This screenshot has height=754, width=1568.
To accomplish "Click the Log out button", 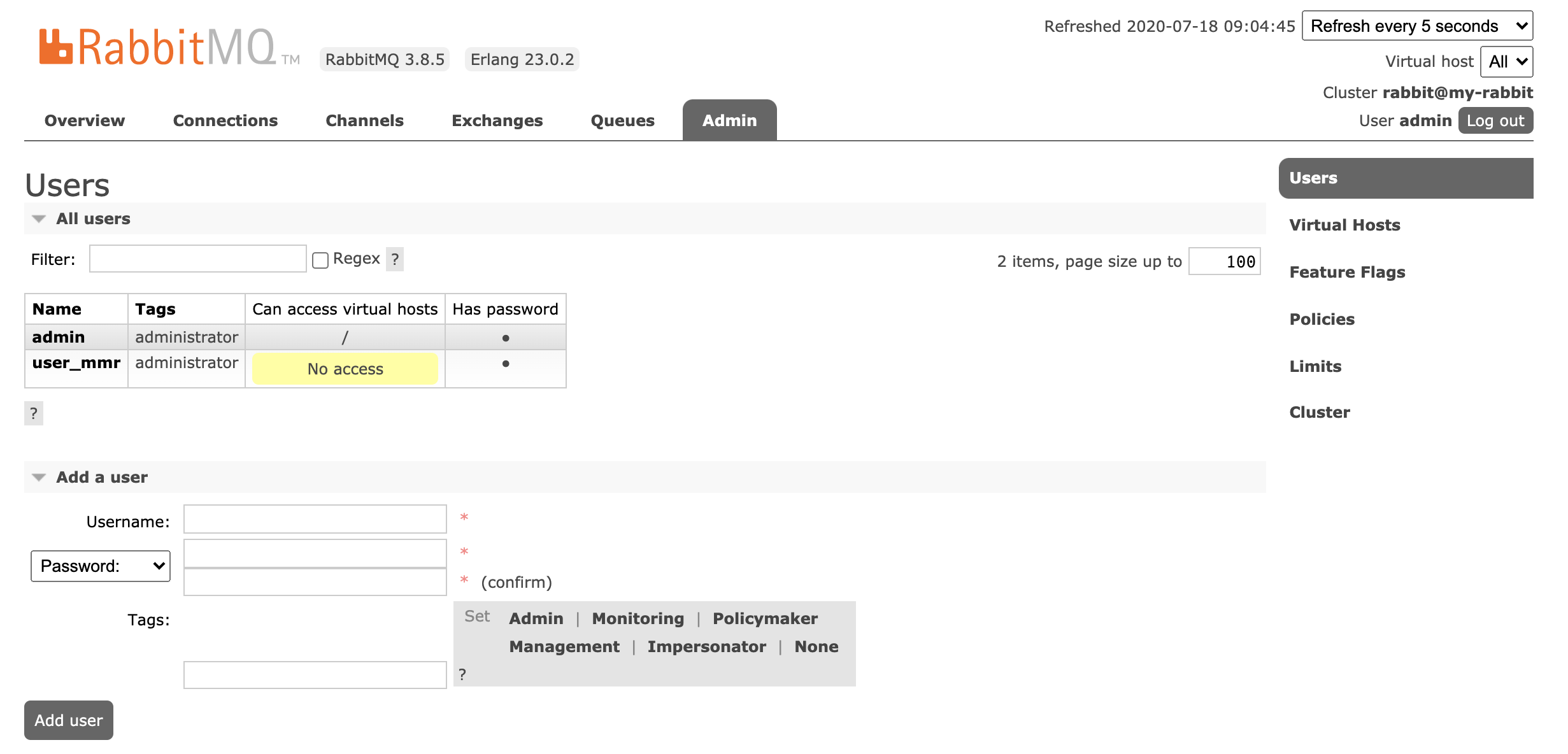I will pos(1497,121).
